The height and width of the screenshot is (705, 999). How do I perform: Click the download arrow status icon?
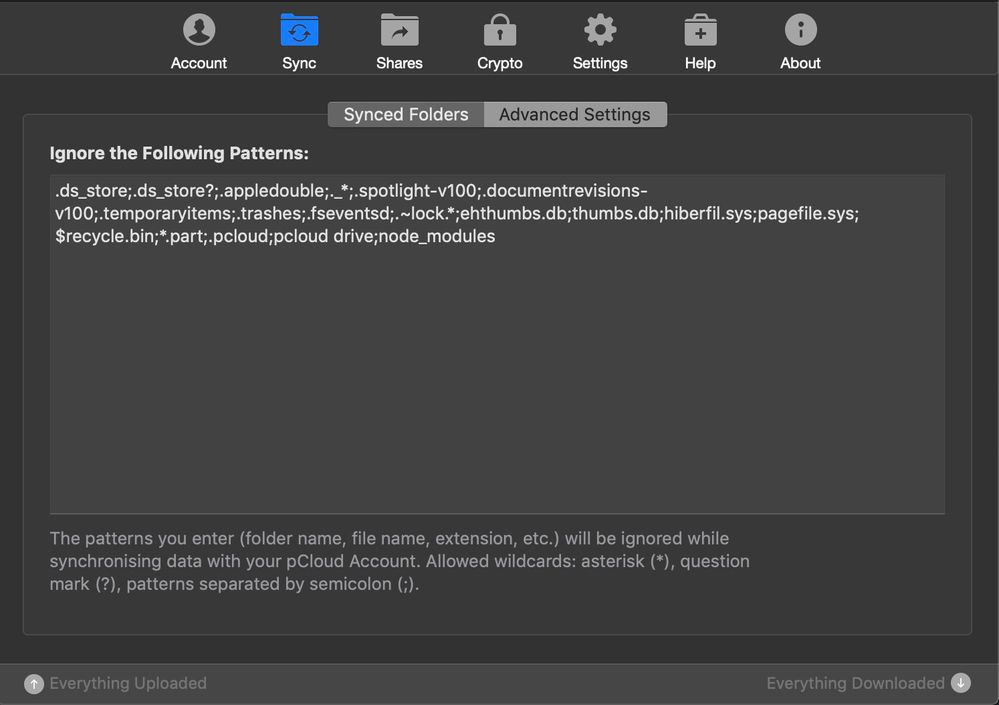coord(961,683)
